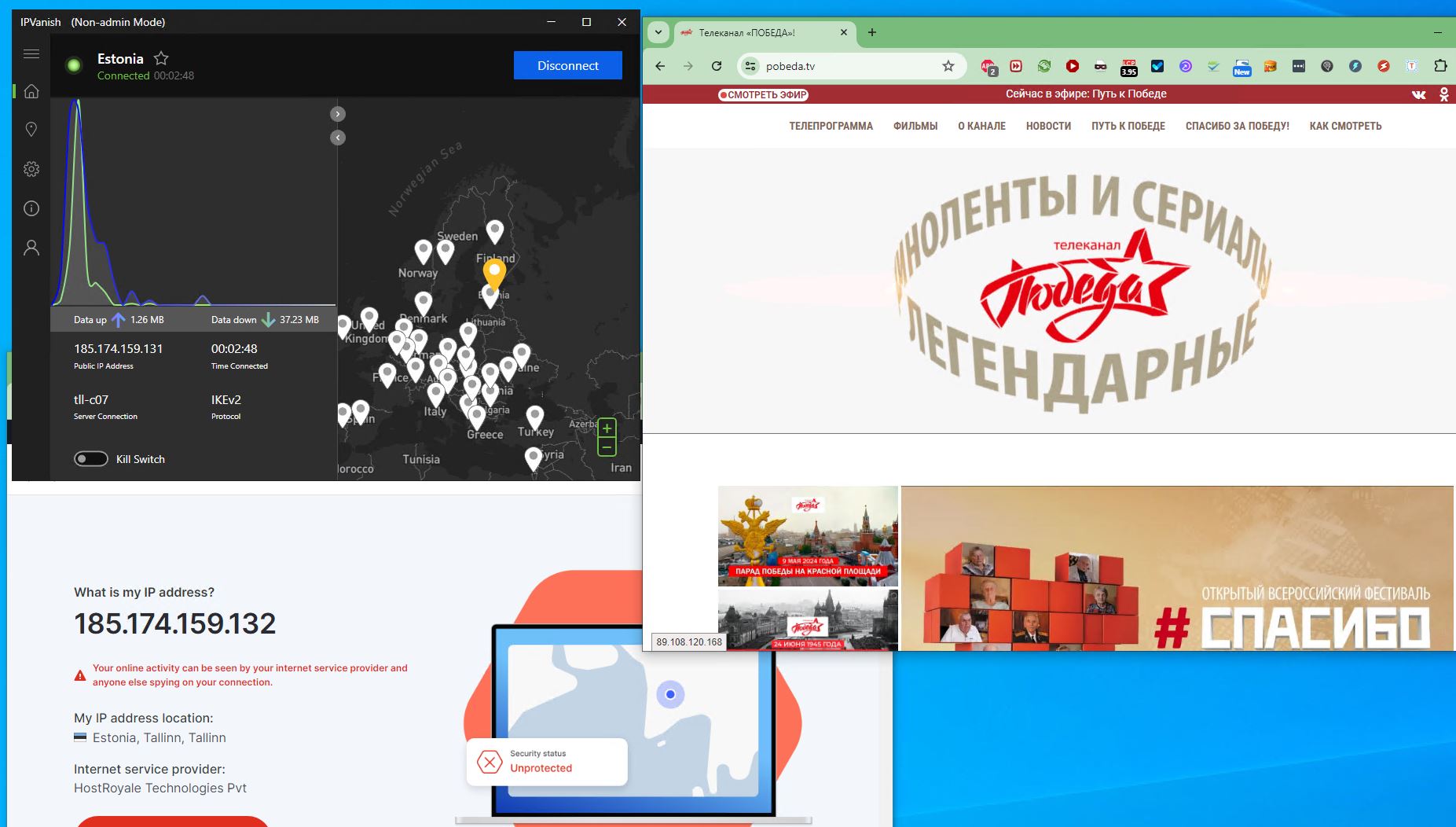Open the blue lightning bolt extension
Screen dimensions: 1456x827
[1355, 66]
